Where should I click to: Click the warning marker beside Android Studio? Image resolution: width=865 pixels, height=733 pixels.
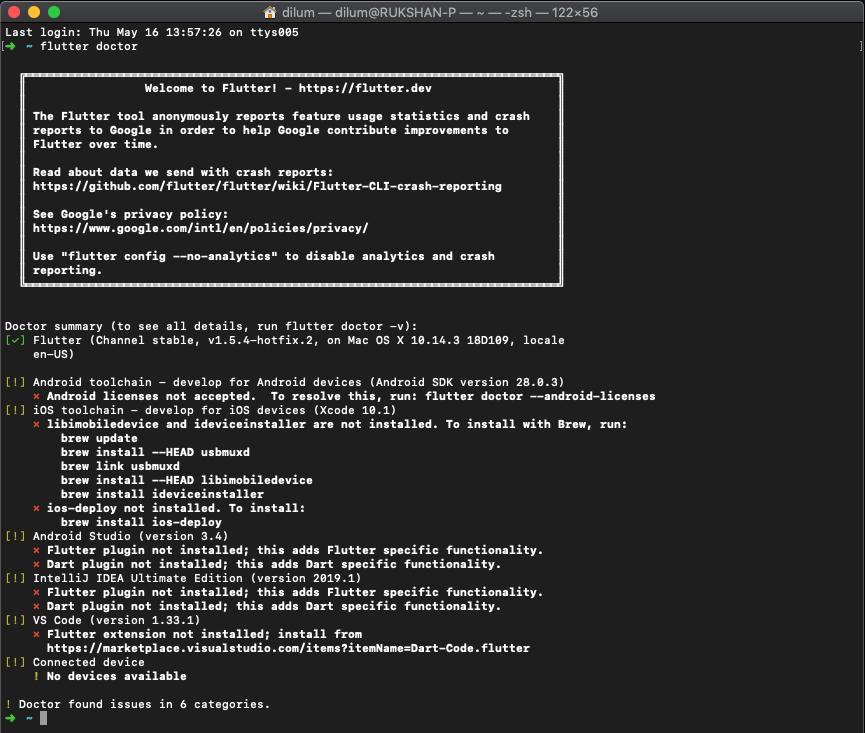pyautogui.click(x=15, y=536)
